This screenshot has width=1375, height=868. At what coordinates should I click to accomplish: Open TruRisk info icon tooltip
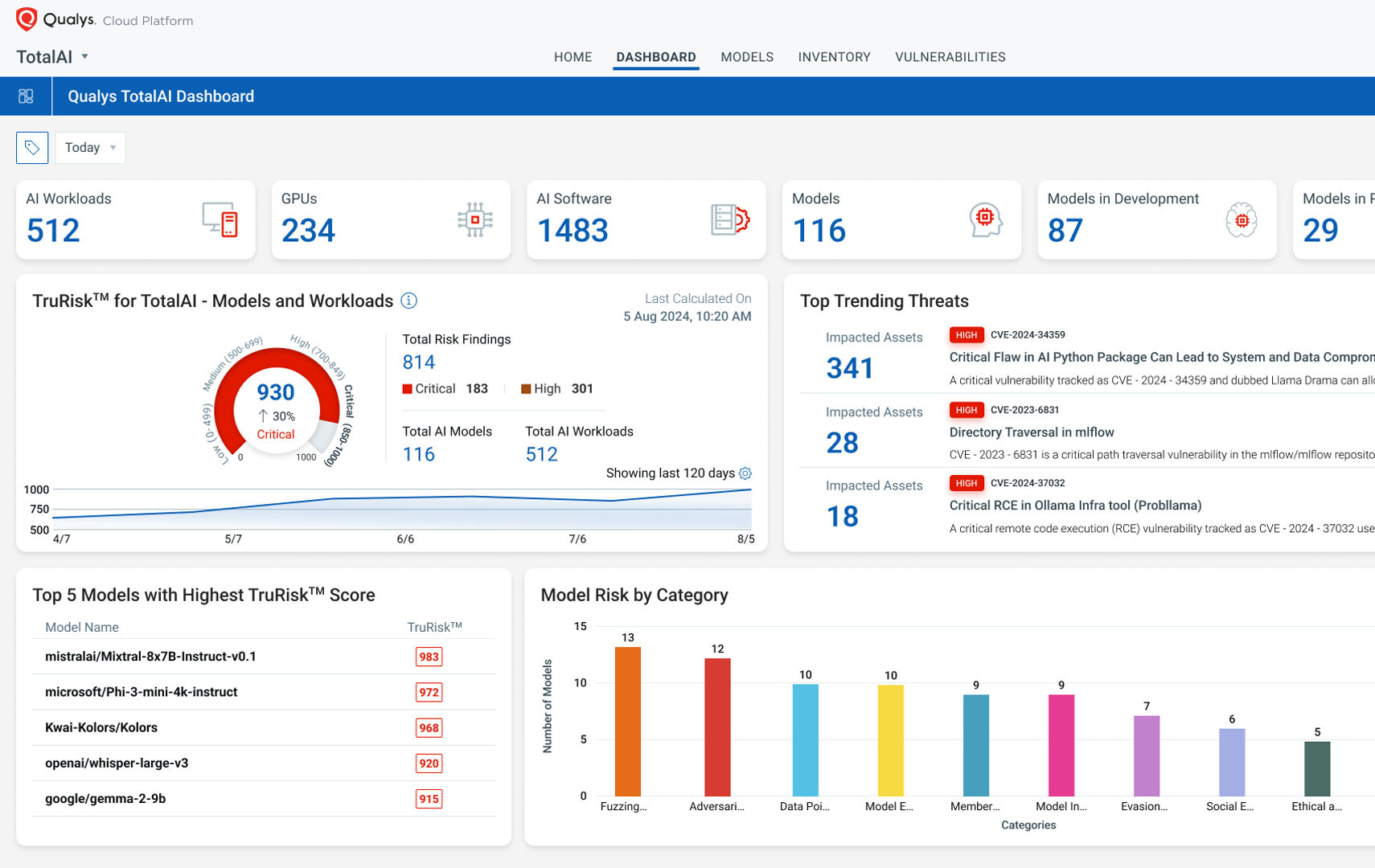pyautogui.click(x=409, y=301)
